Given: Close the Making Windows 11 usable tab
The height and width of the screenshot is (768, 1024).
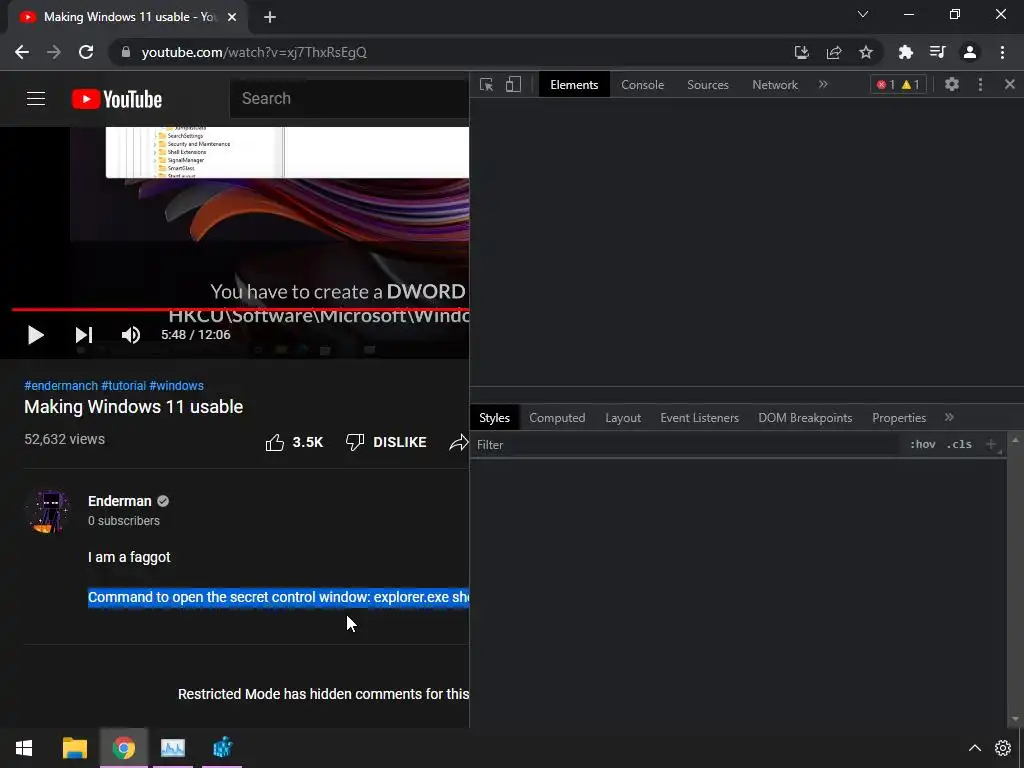Looking at the screenshot, I should [x=232, y=17].
